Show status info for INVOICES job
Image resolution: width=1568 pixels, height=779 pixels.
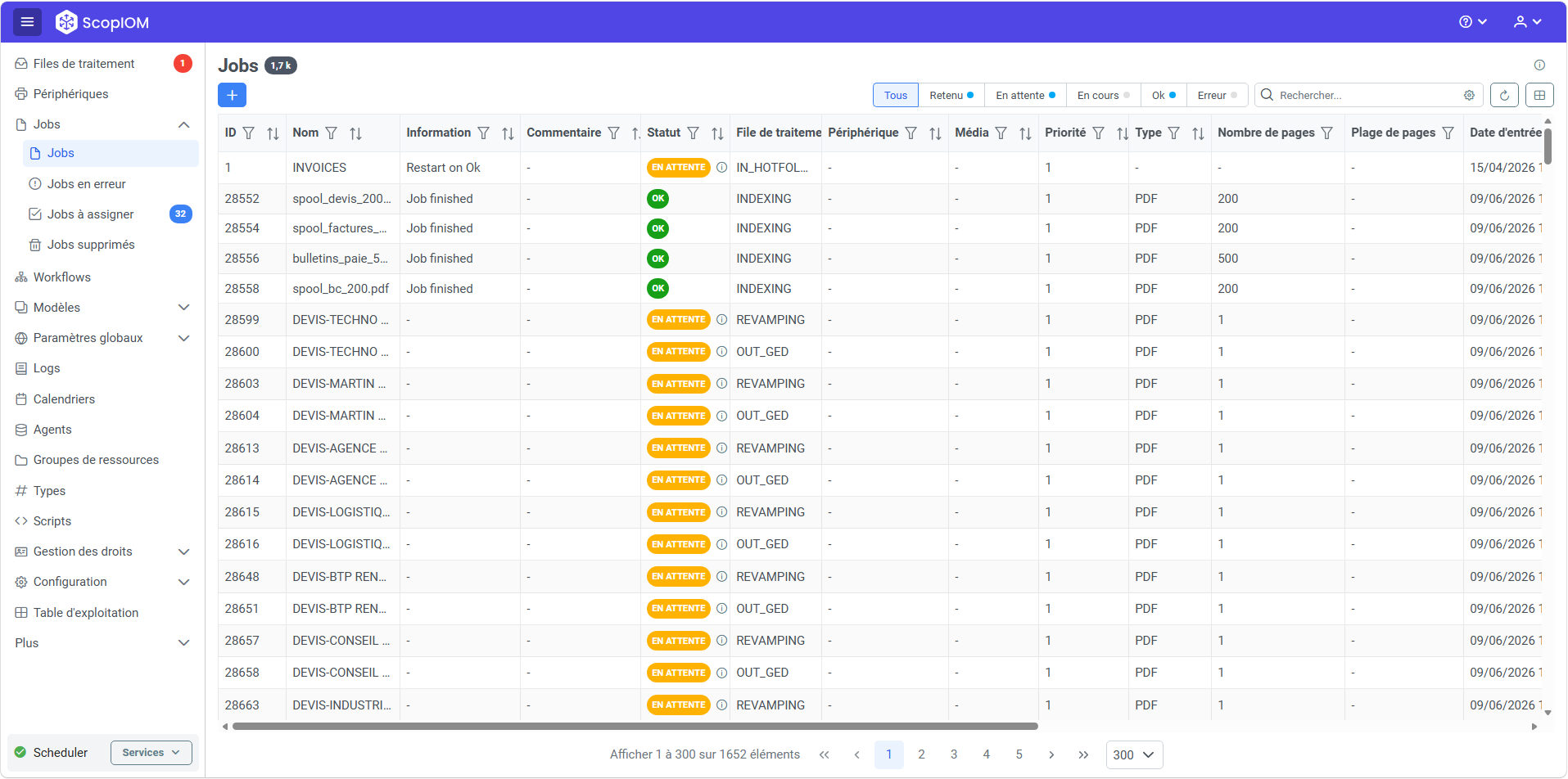tap(721, 168)
